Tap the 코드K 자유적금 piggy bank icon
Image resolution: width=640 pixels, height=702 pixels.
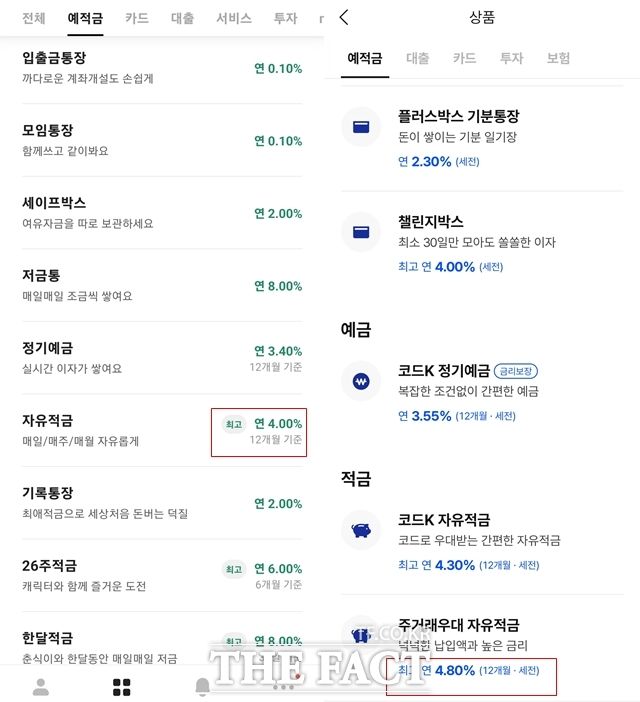click(359, 531)
